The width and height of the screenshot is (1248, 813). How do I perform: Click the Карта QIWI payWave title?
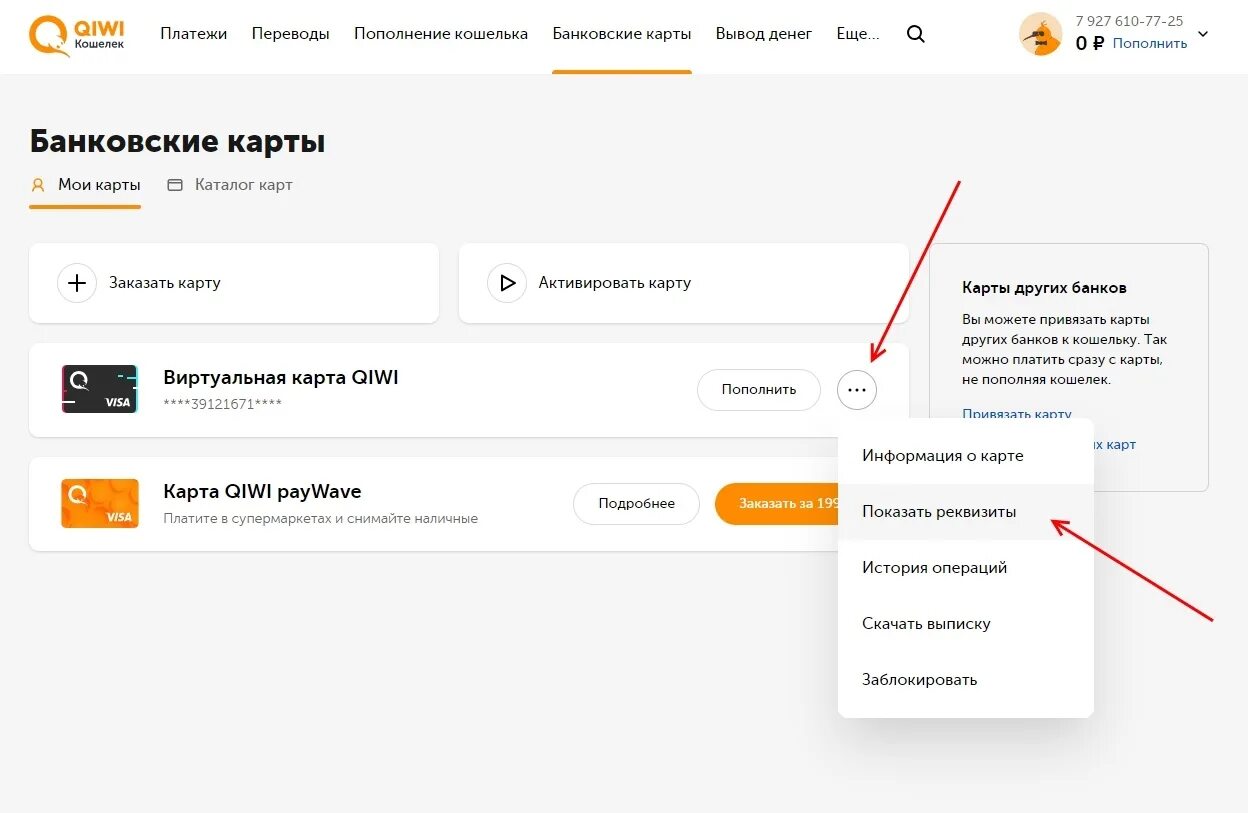(262, 492)
